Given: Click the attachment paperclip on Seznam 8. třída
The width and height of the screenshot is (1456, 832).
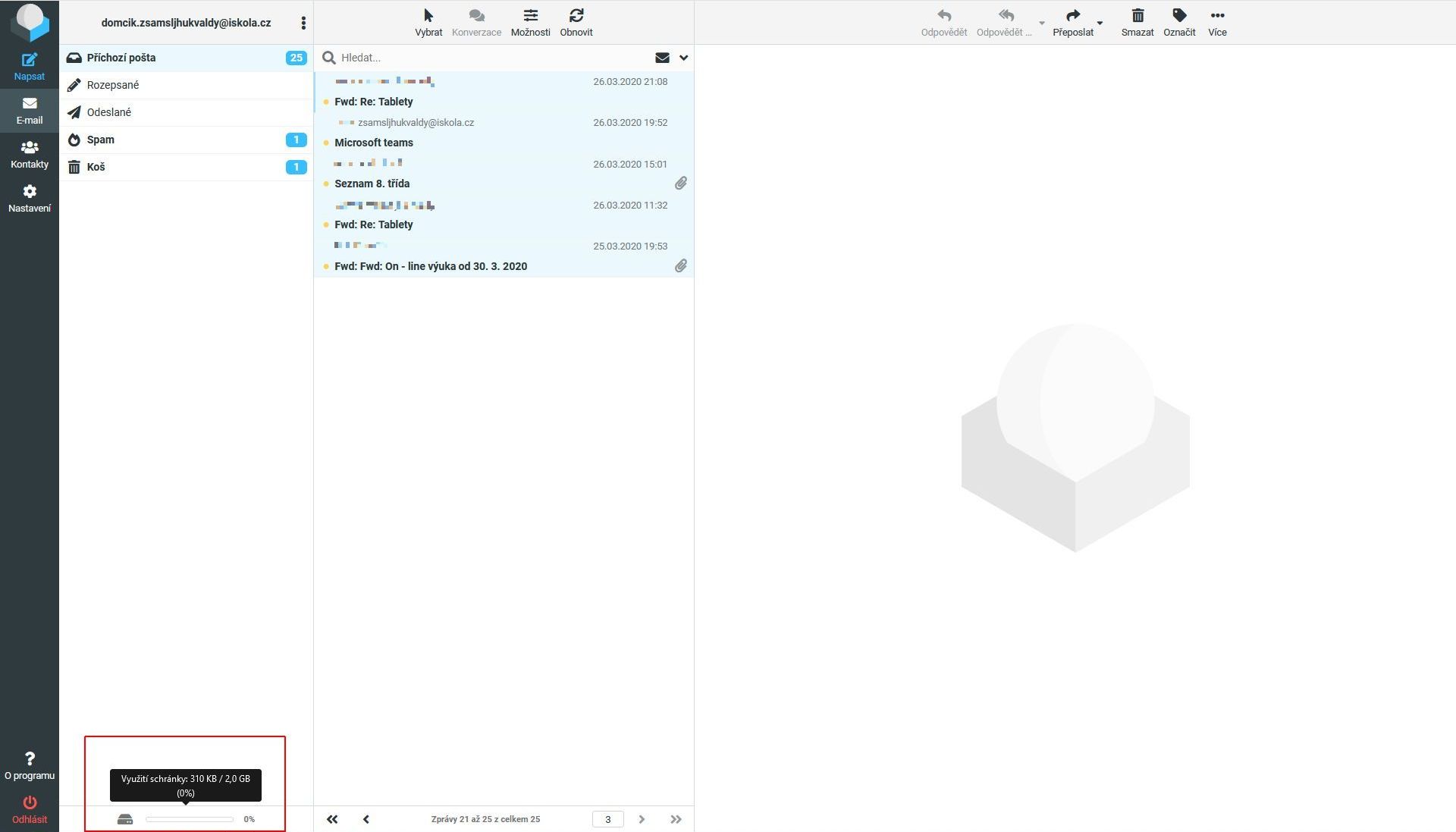Looking at the screenshot, I should pyautogui.click(x=681, y=184).
